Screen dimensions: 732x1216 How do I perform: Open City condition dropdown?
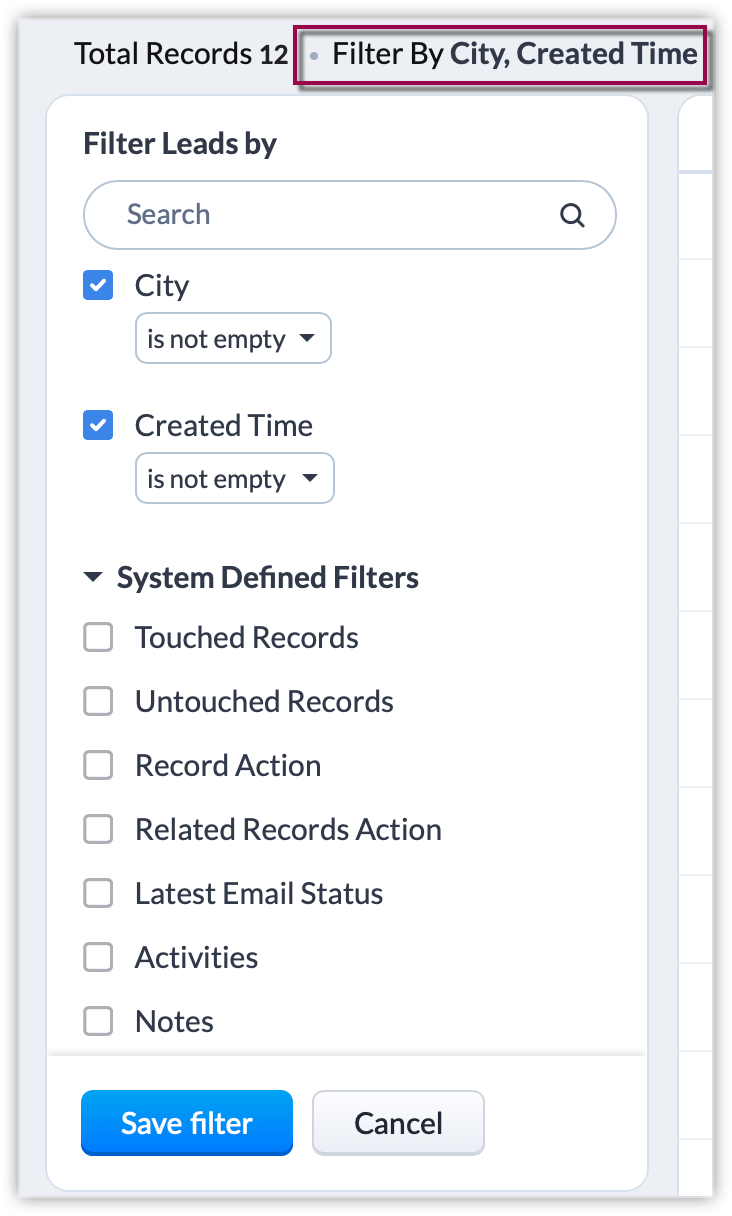(x=233, y=340)
